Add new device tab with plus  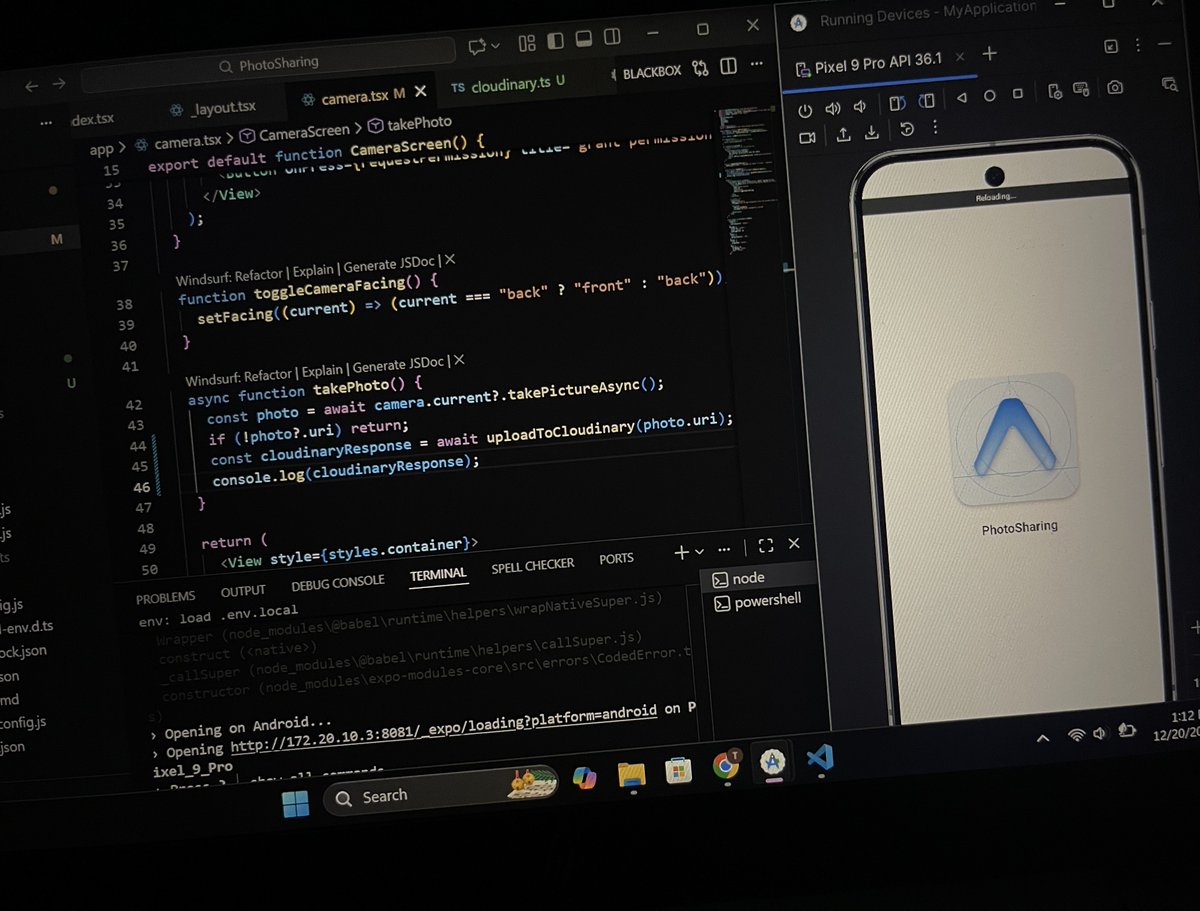coord(989,54)
